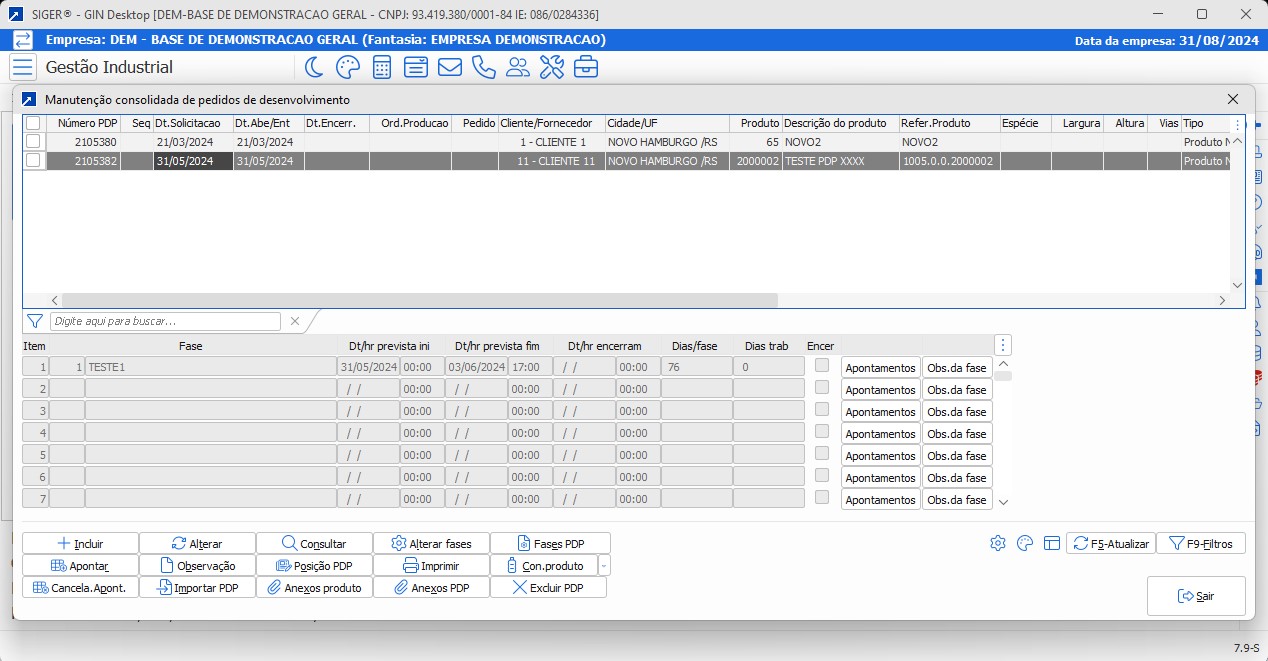Toggle the Encer checkbox on item 1
Viewport: 1268px width, 661px height.
(x=820, y=367)
